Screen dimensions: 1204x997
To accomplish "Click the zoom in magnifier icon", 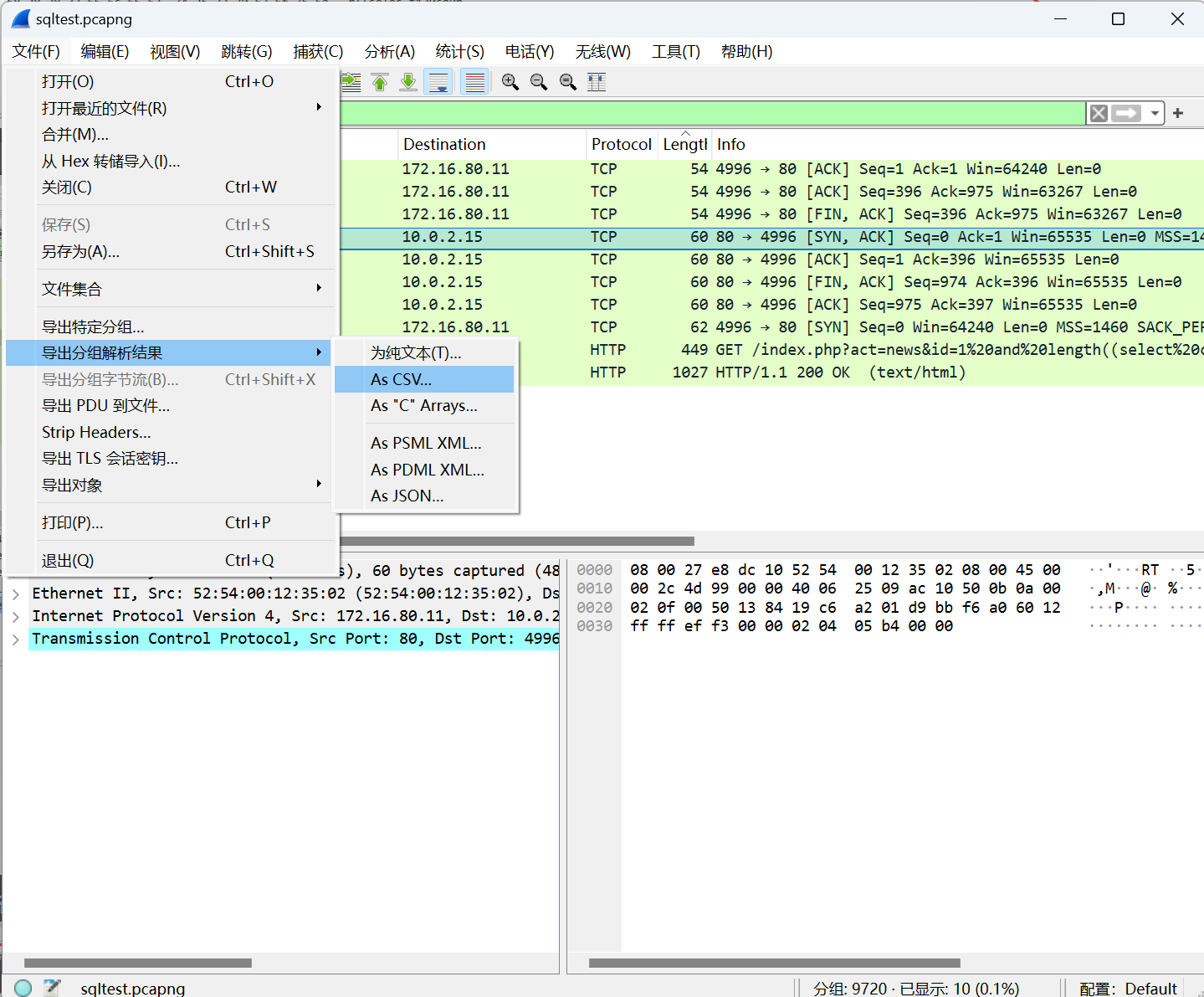I will 510,82.
